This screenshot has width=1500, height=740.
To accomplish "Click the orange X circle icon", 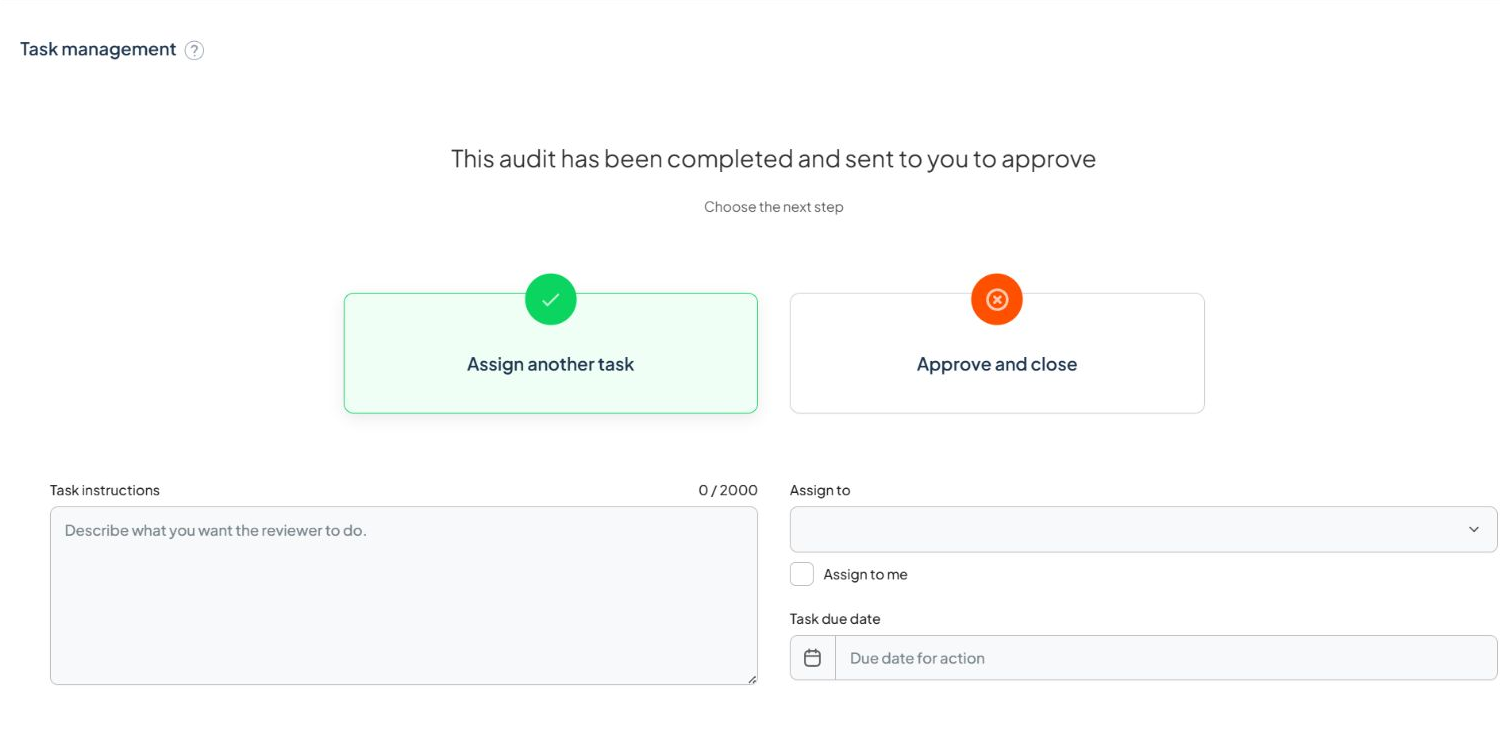I will click(997, 299).
